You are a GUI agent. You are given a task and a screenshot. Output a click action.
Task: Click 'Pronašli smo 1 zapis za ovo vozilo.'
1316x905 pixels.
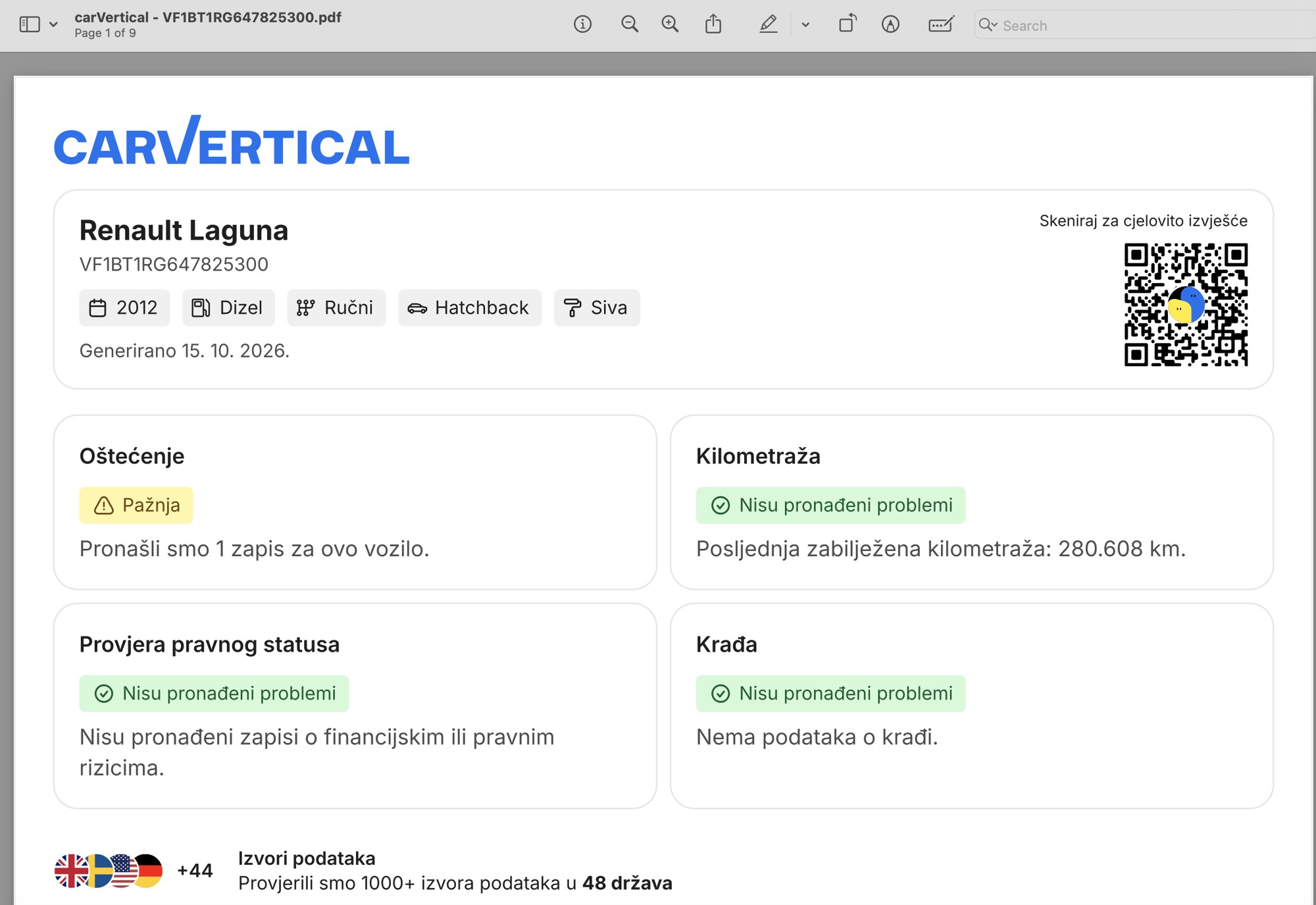pyautogui.click(x=254, y=548)
